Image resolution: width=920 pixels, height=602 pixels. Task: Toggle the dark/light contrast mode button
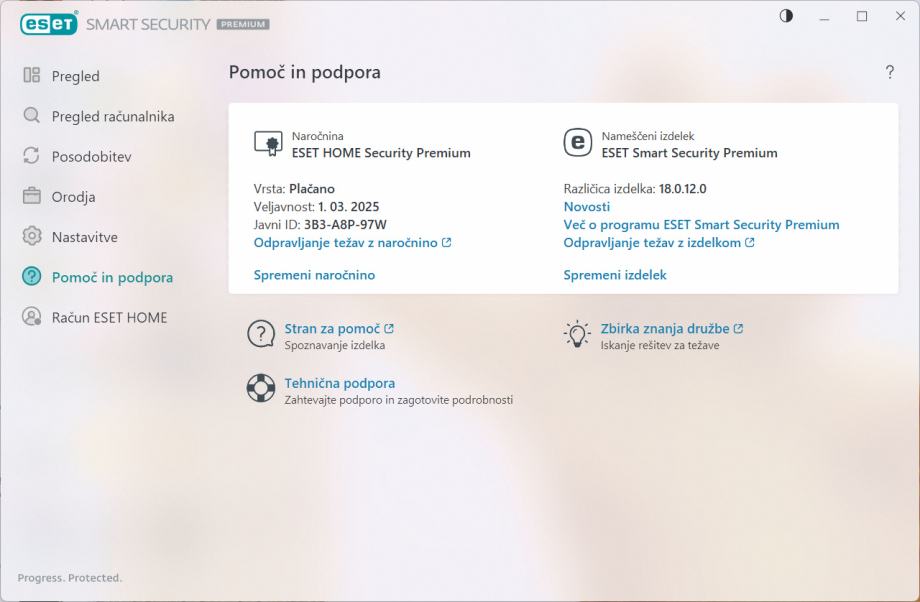786,16
